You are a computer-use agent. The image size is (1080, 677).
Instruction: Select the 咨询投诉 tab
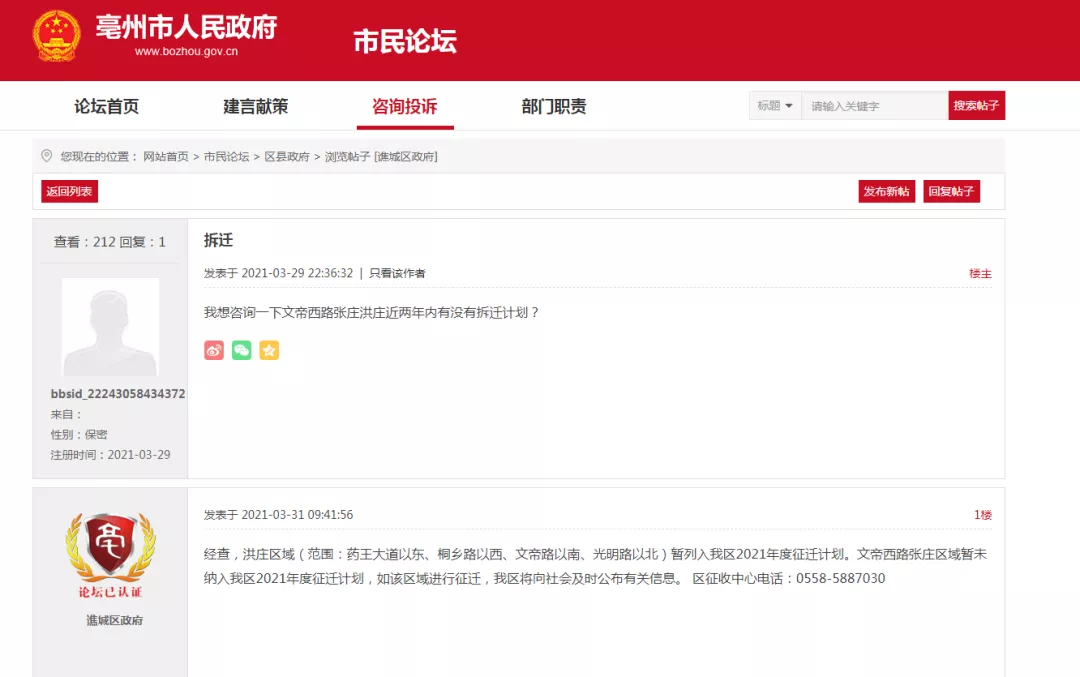(x=404, y=107)
